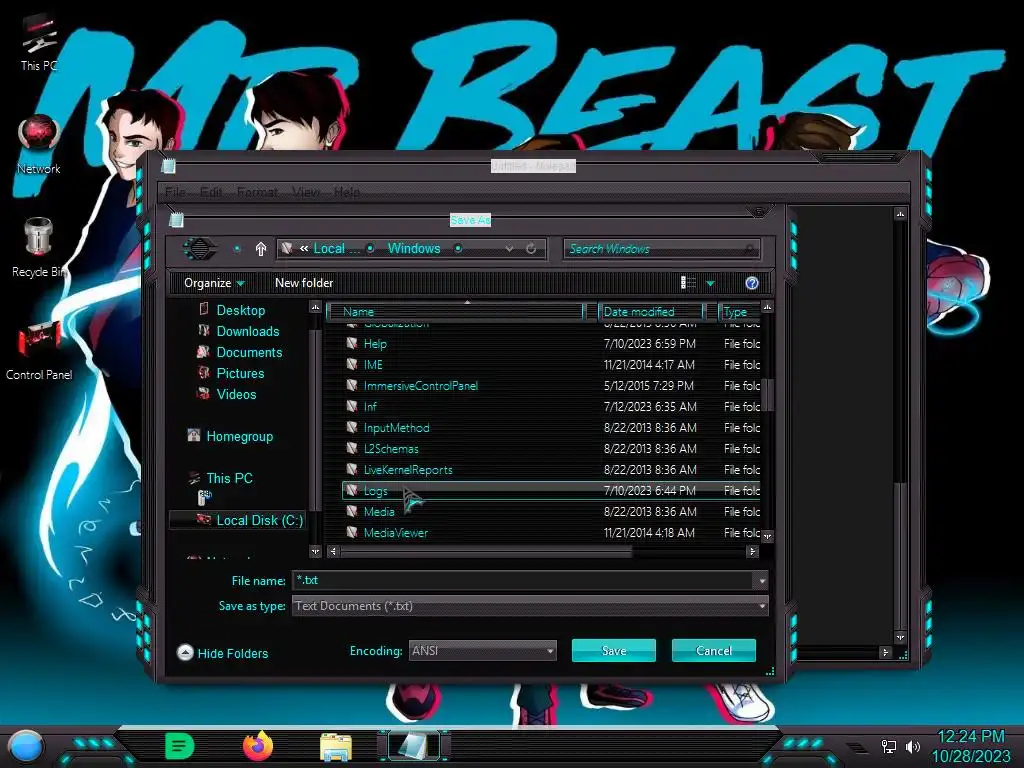Screen dimensions: 1024x768
Task: Select Pictures in the navigation pane
Action: (240, 373)
